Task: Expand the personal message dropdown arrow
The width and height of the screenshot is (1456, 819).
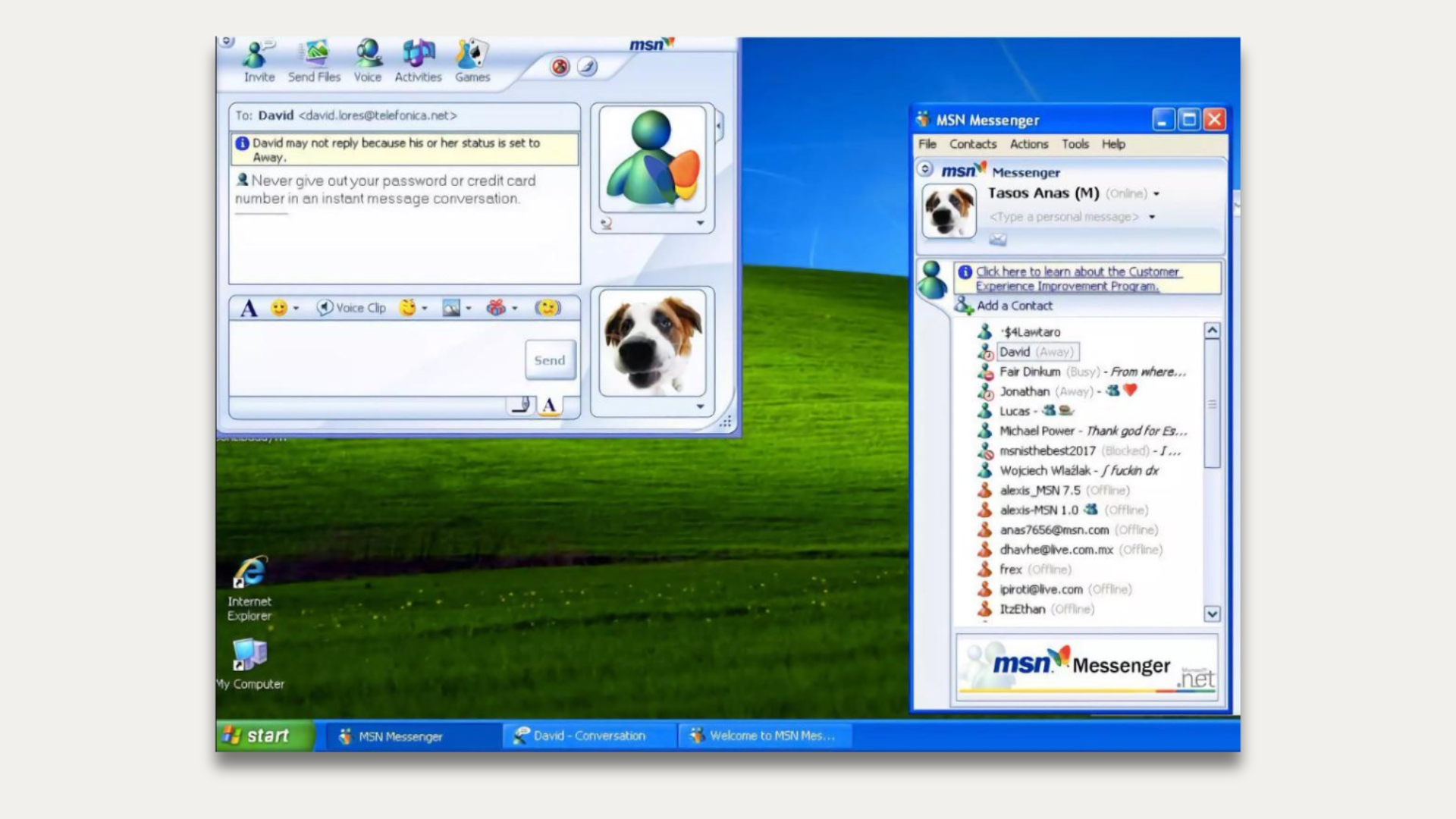Action: tap(1152, 218)
